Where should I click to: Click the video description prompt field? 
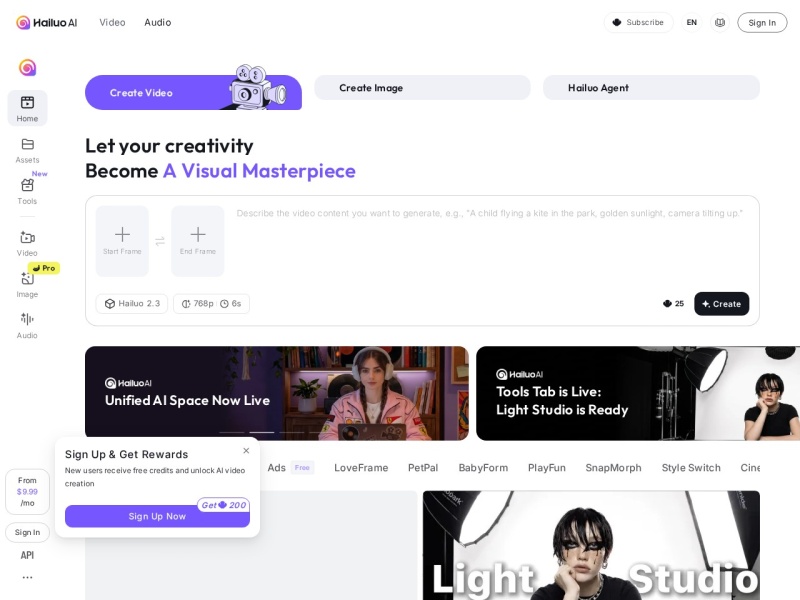click(491, 243)
